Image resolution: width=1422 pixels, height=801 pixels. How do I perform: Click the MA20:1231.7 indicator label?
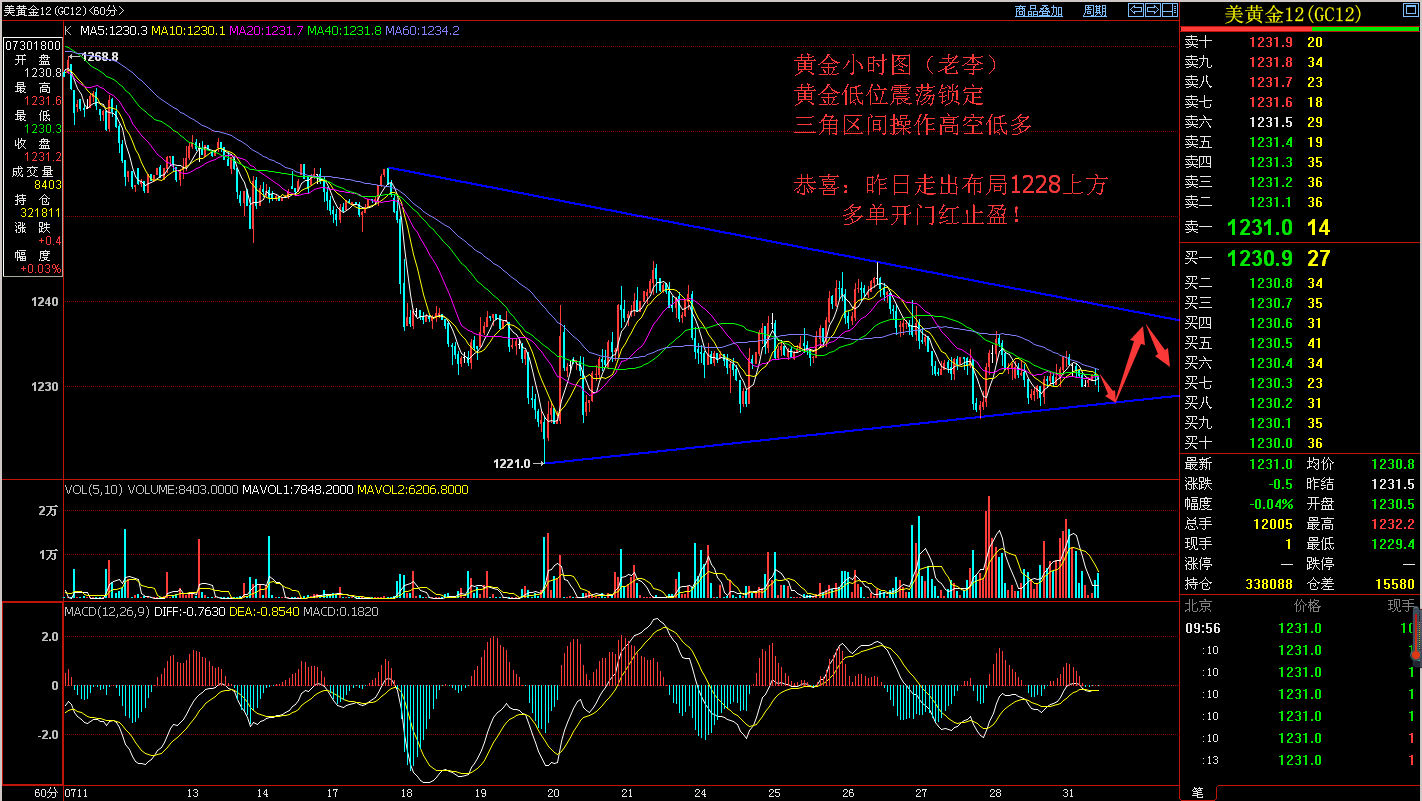tap(266, 31)
